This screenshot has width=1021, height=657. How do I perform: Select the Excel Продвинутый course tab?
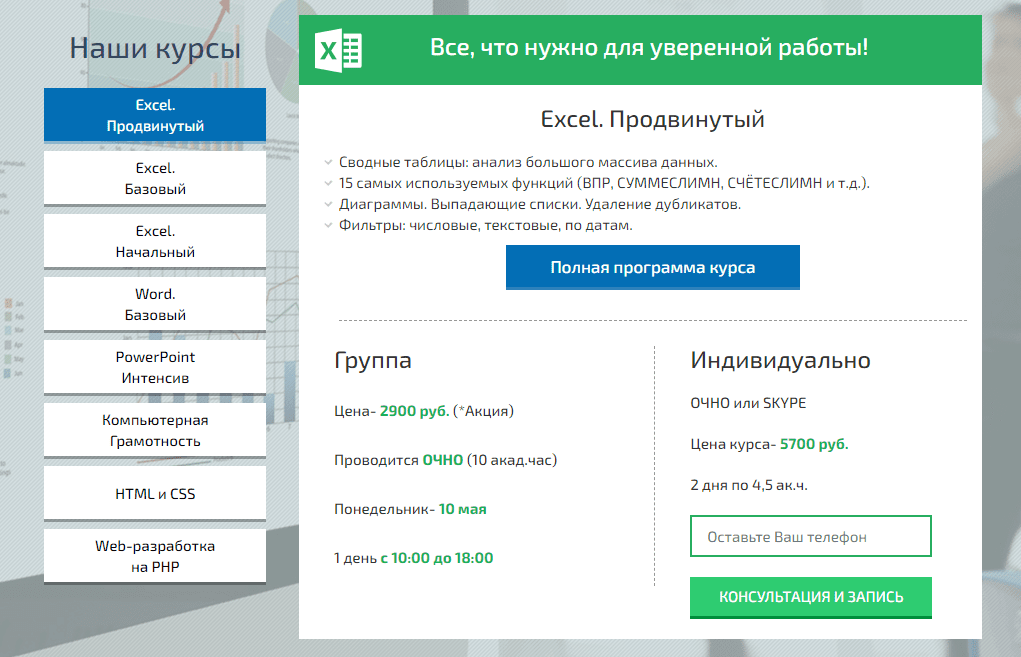coord(155,115)
